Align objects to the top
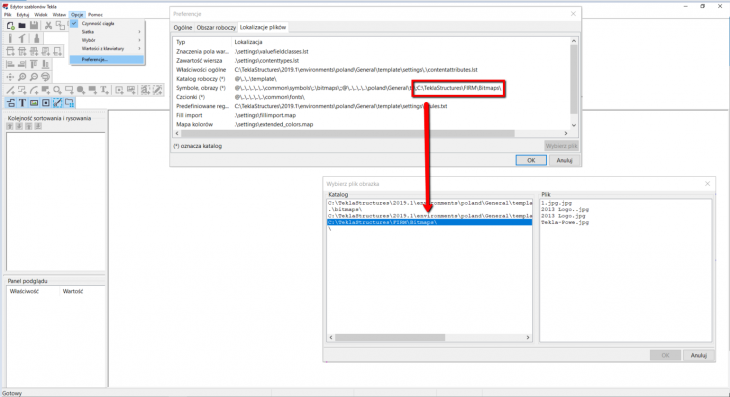 [x=34, y=64]
